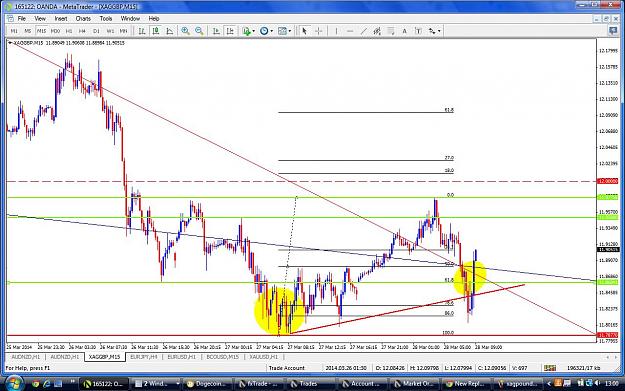The height and width of the screenshot is (391, 625).
Task: Open the View menu
Action: (40, 18)
